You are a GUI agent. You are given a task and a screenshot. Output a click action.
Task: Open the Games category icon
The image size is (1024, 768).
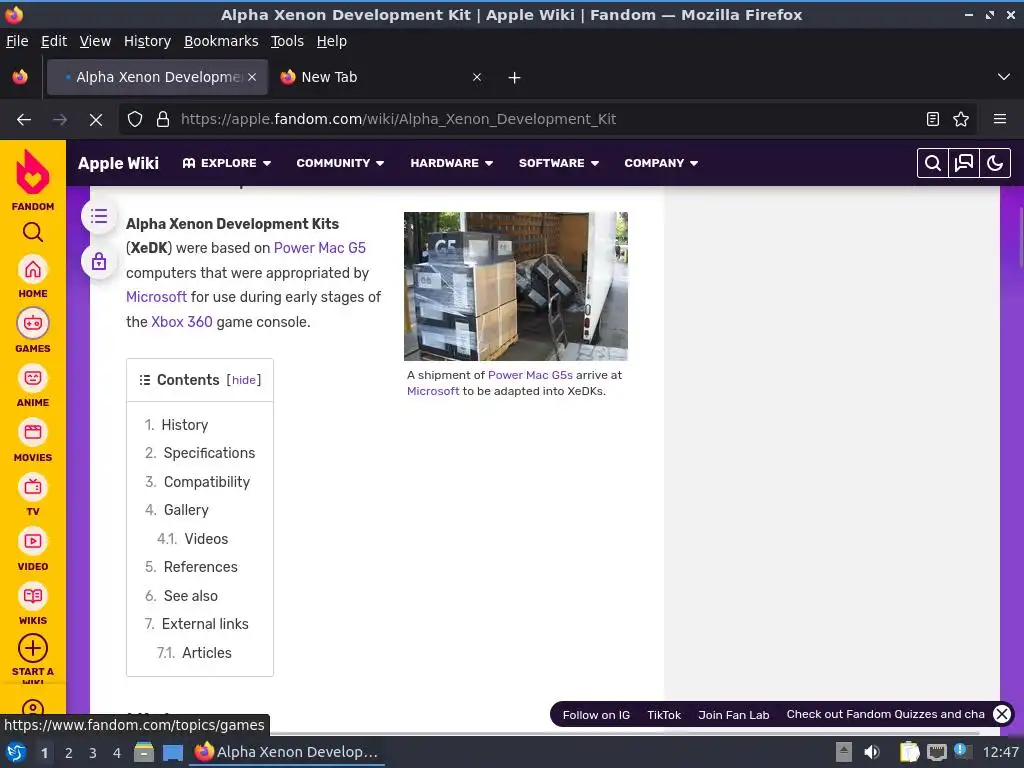click(33, 323)
